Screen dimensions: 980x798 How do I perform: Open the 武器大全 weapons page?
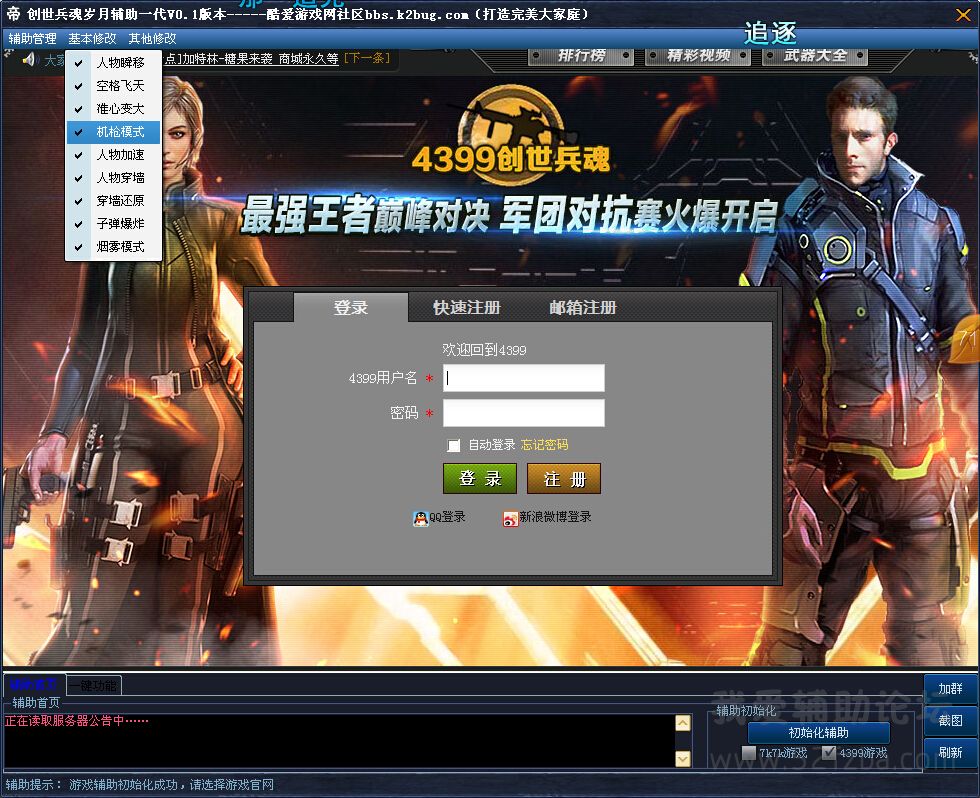[x=815, y=56]
